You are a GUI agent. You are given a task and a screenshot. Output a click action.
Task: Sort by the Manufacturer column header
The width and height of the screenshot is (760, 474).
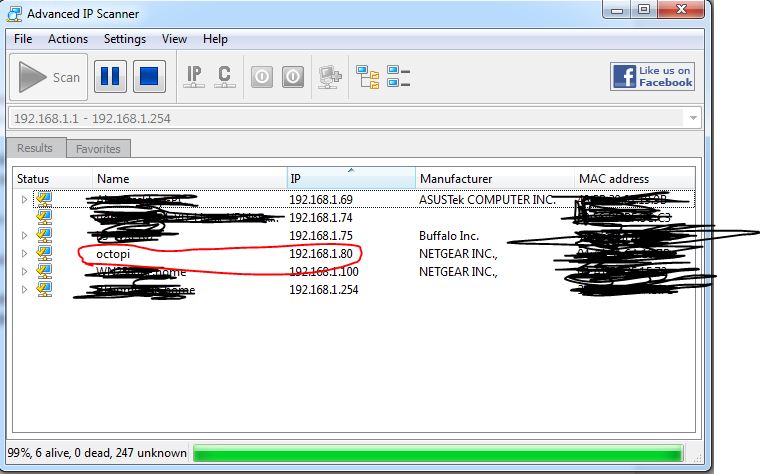click(495, 178)
